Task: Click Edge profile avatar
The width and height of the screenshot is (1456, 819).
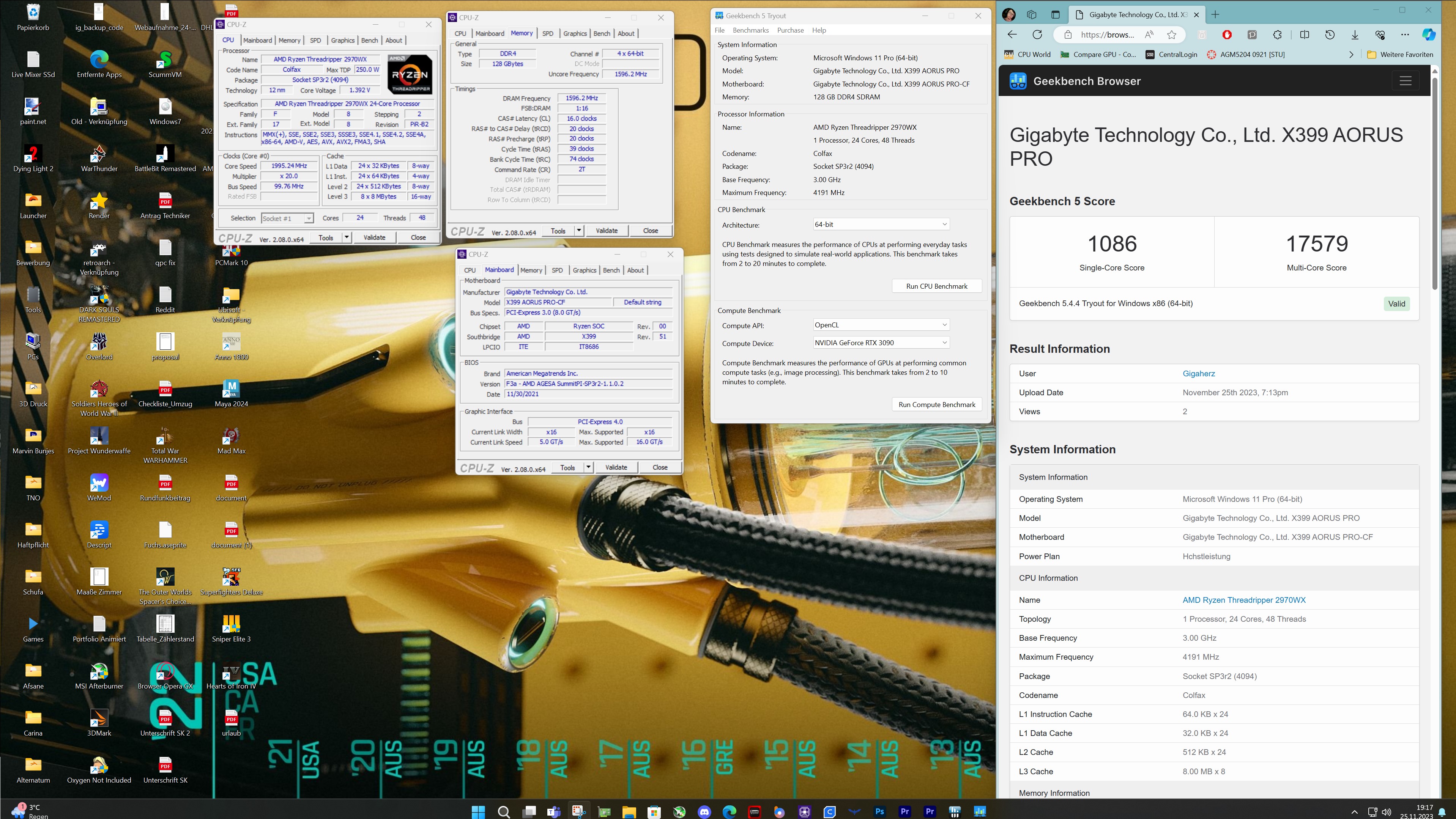Action: point(1009,15)
